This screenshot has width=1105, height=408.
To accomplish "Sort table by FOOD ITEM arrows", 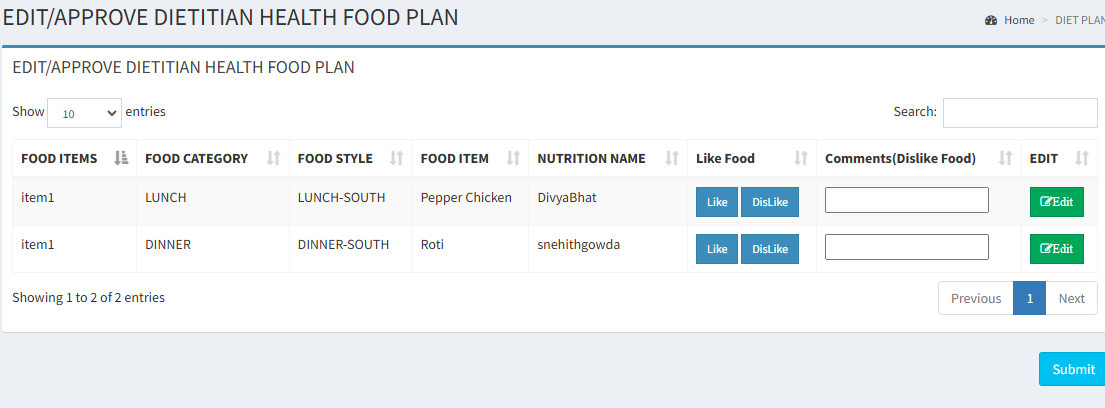I will click(x=513, y=159).
